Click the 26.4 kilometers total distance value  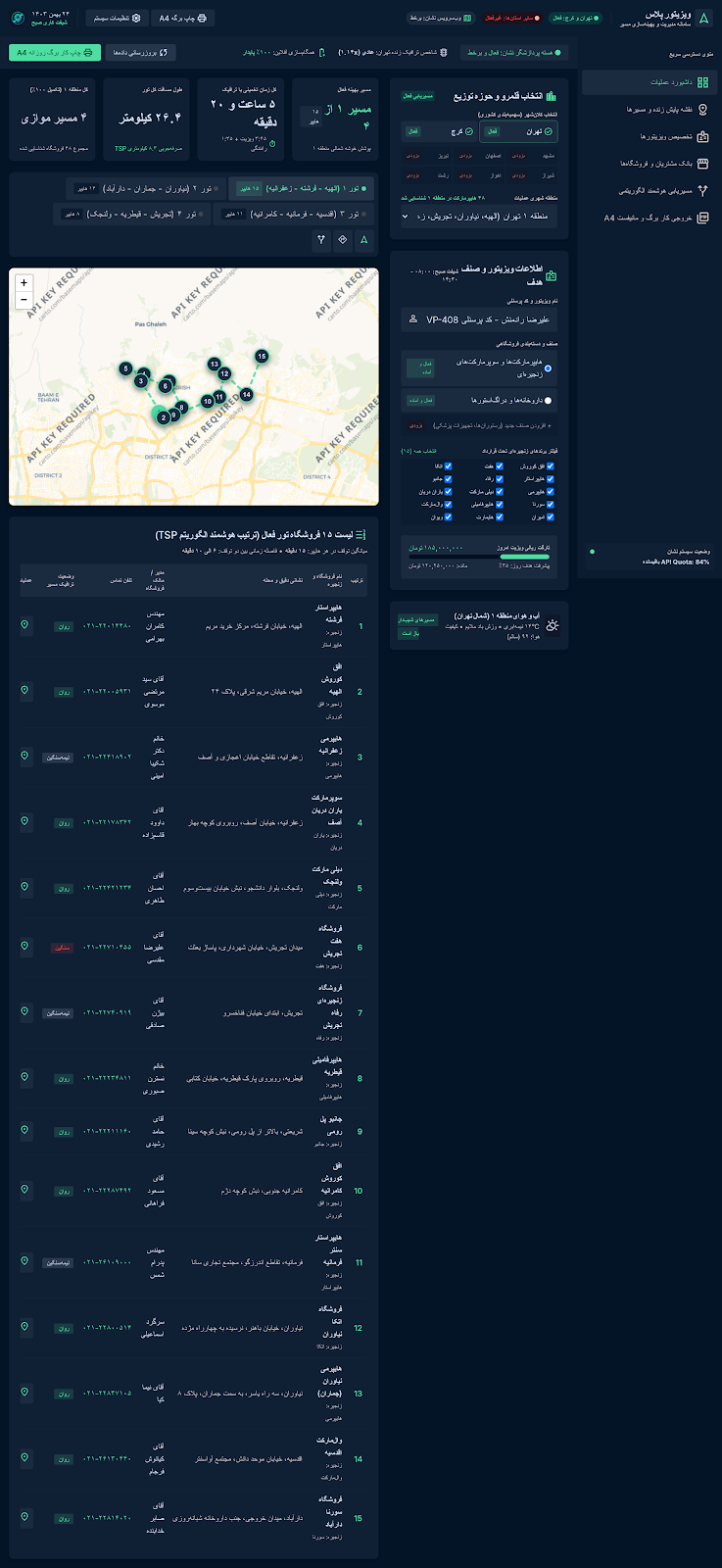click(x=151, y=118)
